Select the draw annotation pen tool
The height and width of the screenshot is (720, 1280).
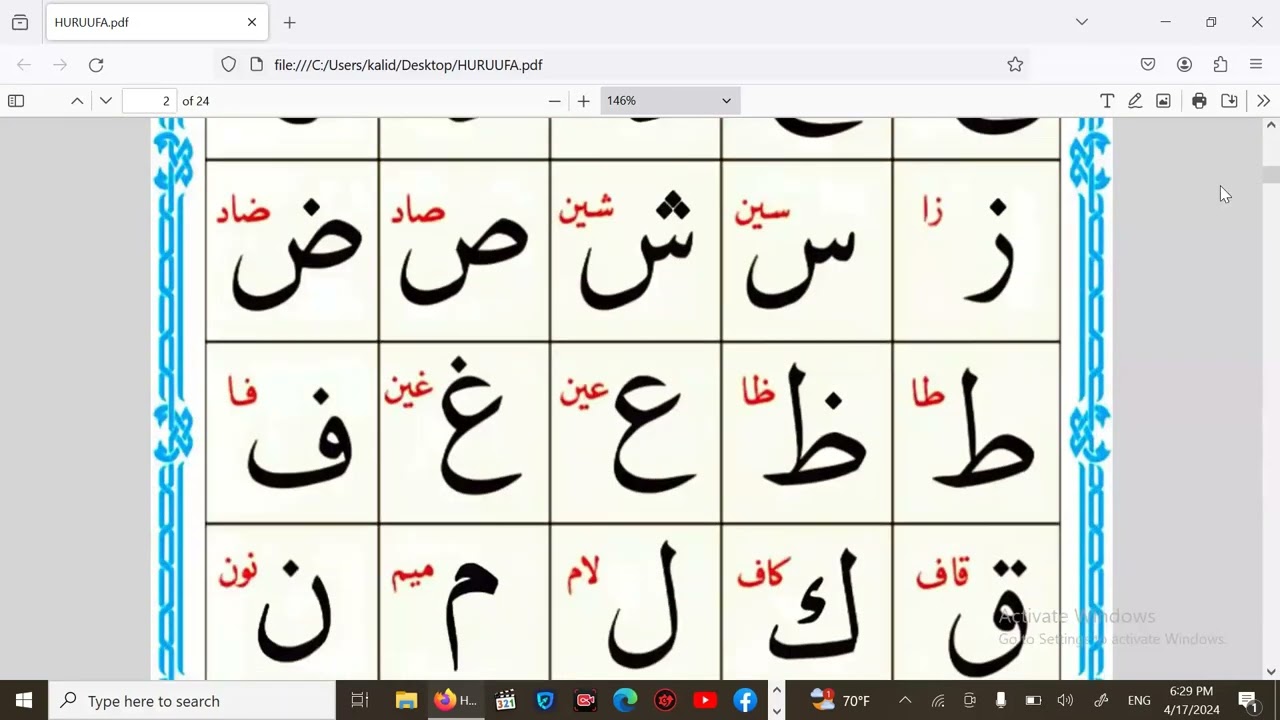(1135, 101)
